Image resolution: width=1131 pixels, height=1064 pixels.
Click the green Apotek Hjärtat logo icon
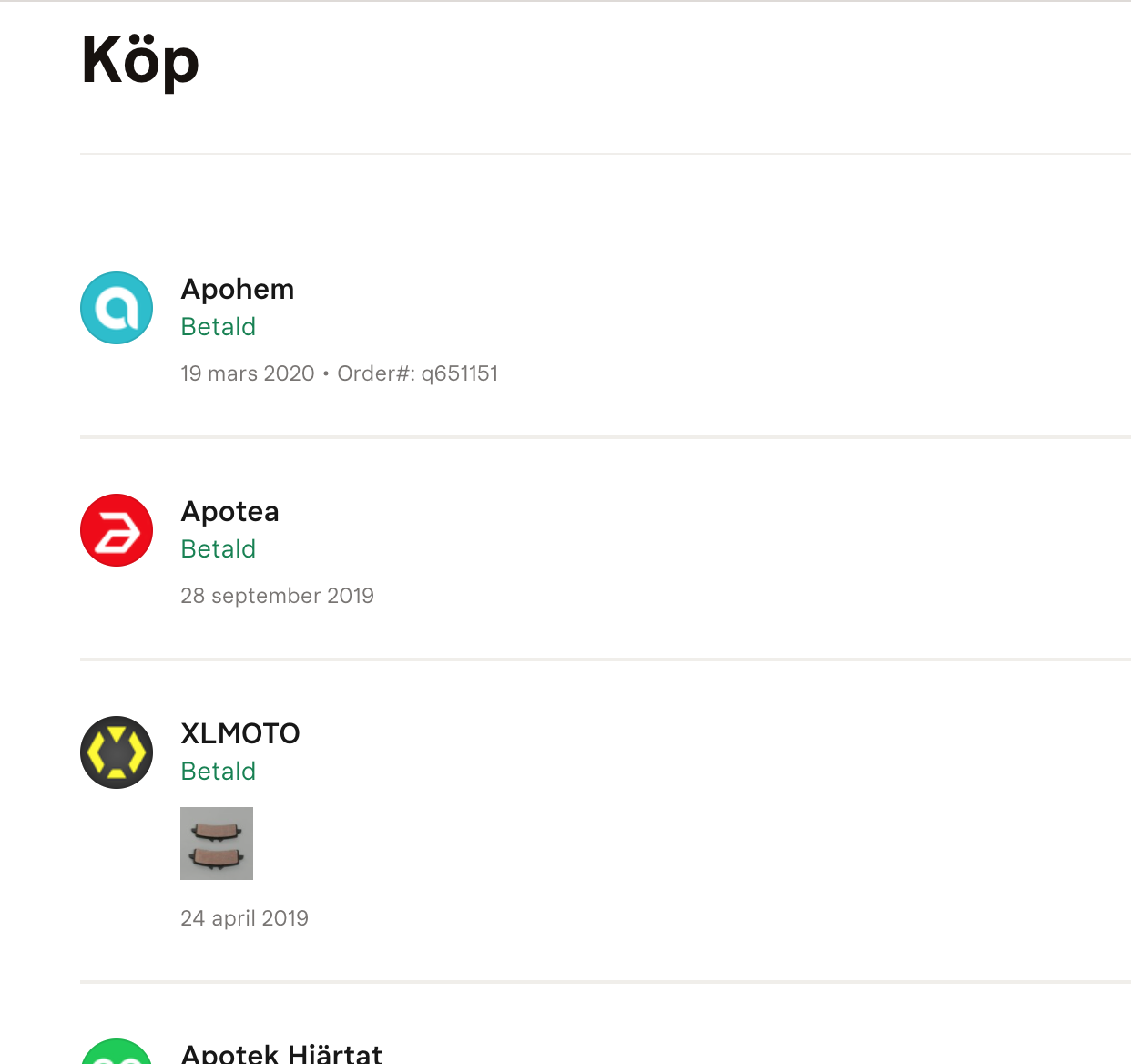pos(117,1051)
